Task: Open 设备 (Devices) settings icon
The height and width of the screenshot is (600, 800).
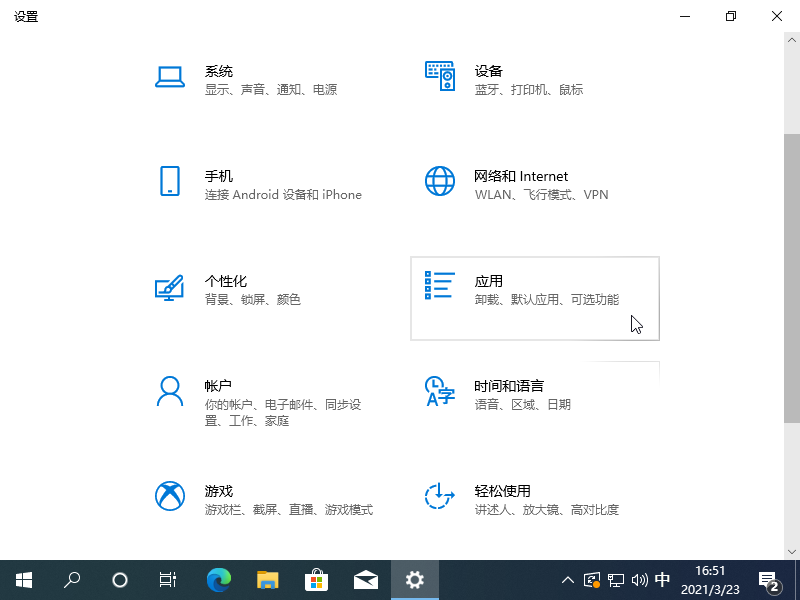Action: click(x=440, y=77)
